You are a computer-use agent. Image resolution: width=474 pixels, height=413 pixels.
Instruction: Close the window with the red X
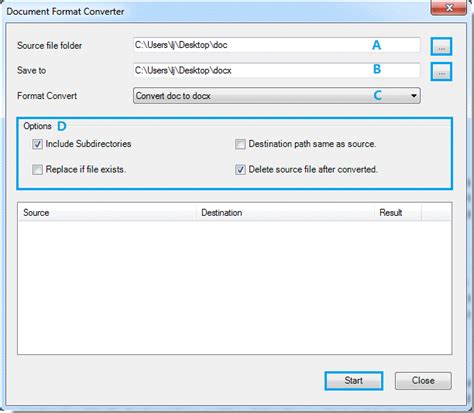[448, 7]
